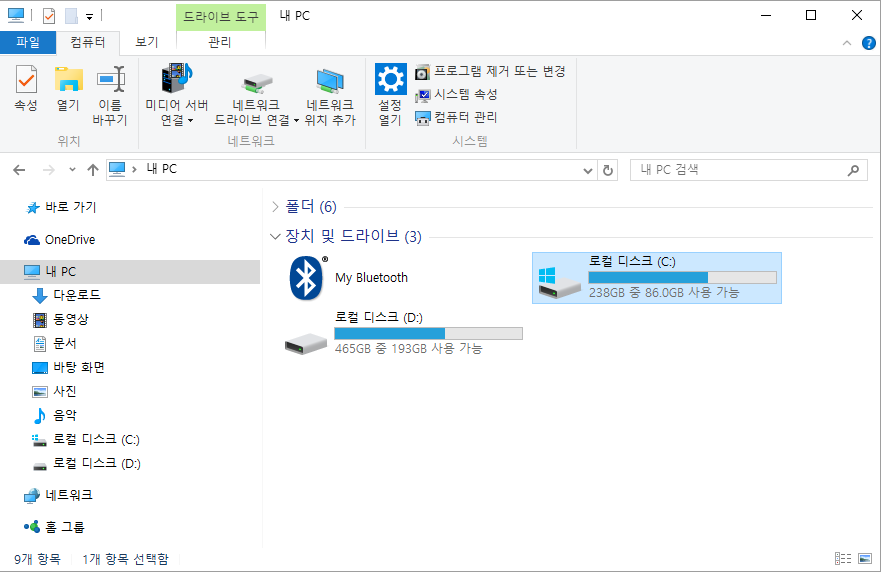Collapse the 장치 및 드라이브 group

pyautogui.click(x=275, y=237)
